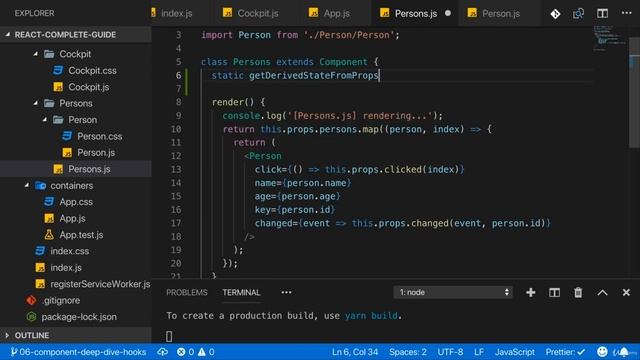Click the sync changes cloud icon in the status bar
This screenshot has height=360, width=640.
coord(162,352)
